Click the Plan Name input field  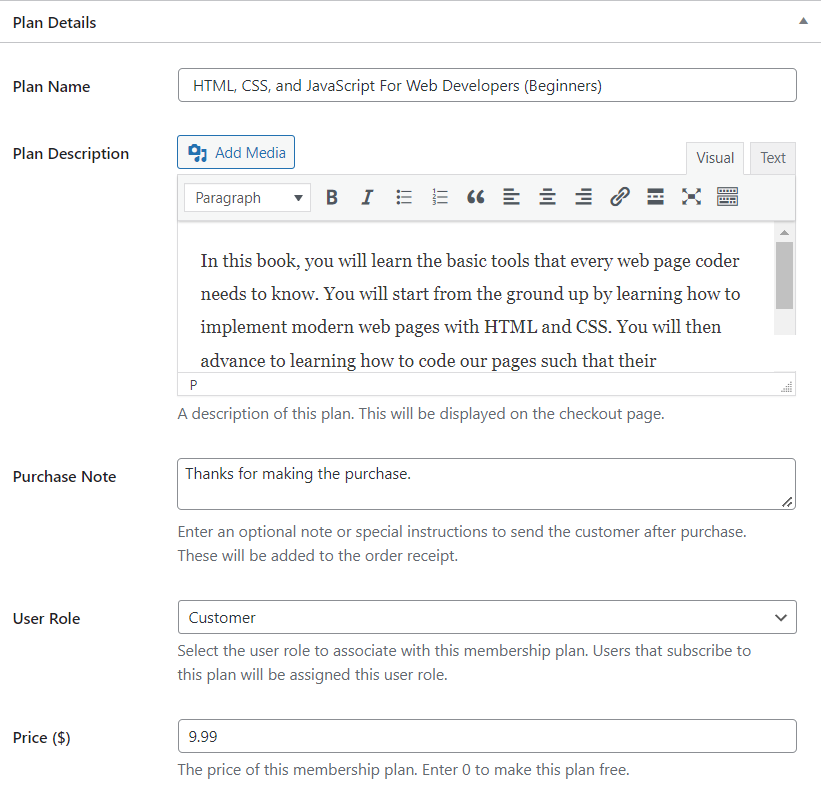(487, 85)
